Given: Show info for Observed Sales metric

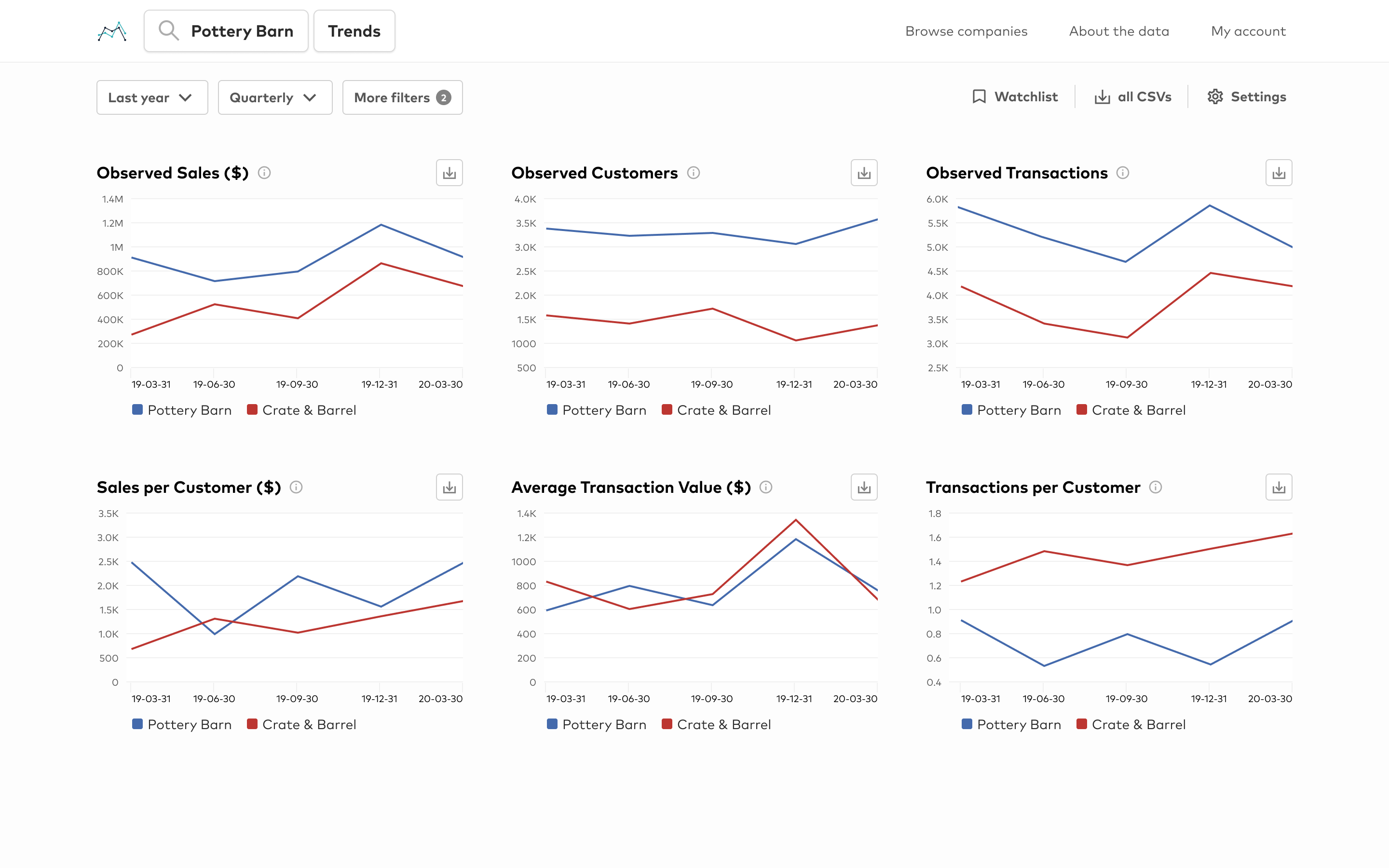Looking at the screenshot, I should [264, 173].
